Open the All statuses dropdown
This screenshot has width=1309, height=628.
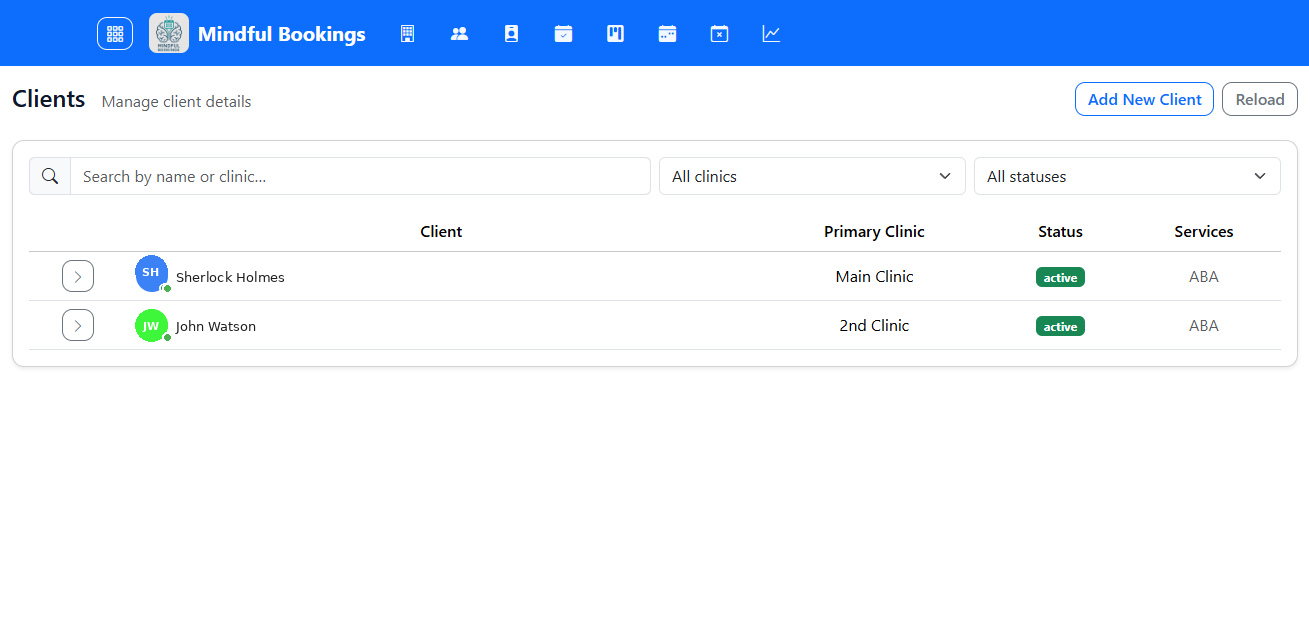(1127, 176)
